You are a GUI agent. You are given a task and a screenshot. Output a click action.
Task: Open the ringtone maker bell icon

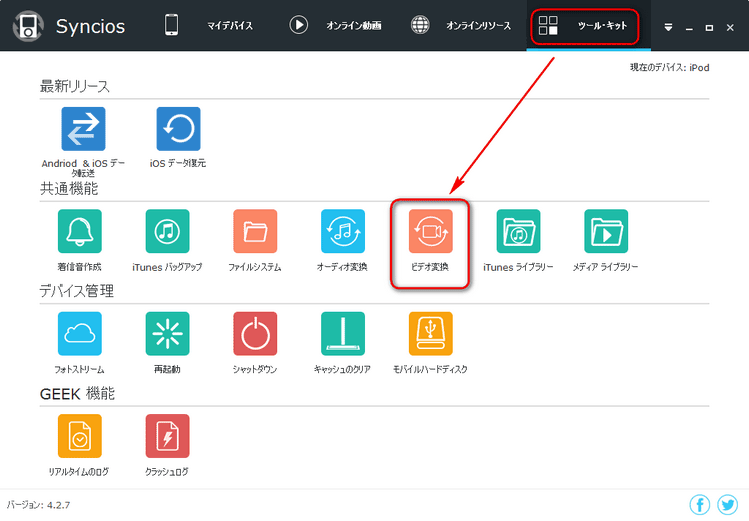point(80,231)
